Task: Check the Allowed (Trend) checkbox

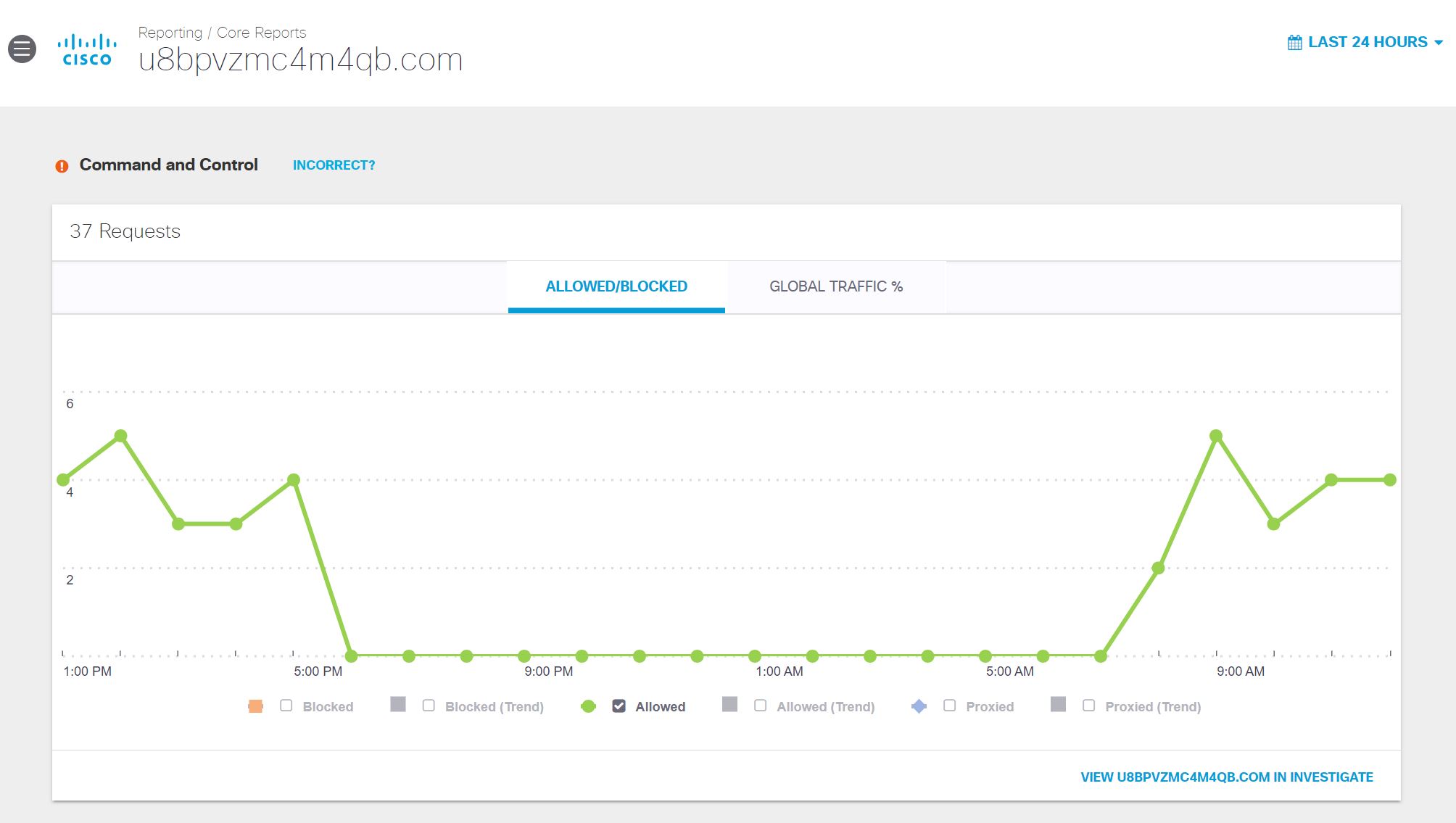Action: [x=760, y=706]
